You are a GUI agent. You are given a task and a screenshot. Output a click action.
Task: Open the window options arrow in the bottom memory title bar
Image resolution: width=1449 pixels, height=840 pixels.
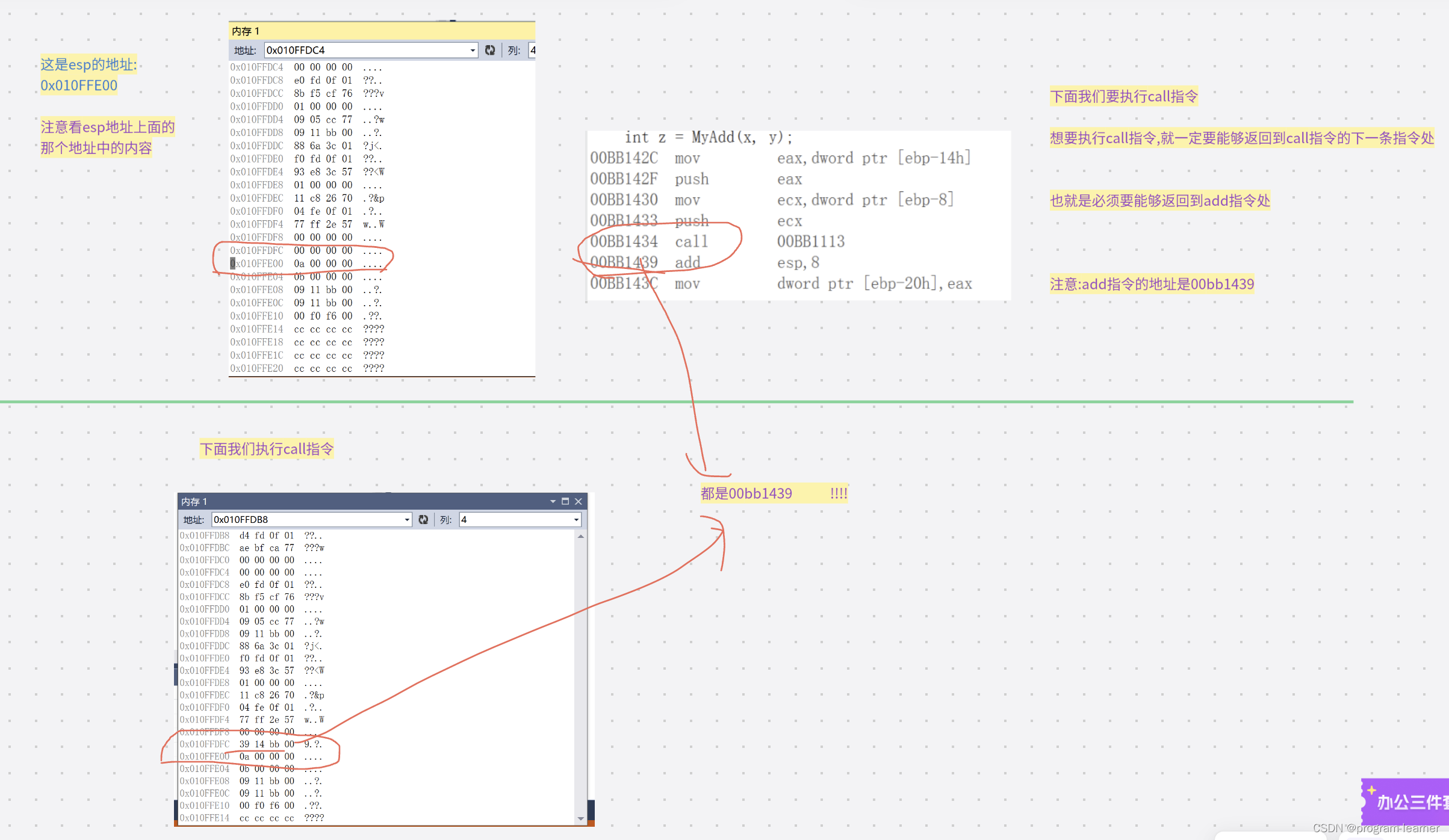[553, 501]
